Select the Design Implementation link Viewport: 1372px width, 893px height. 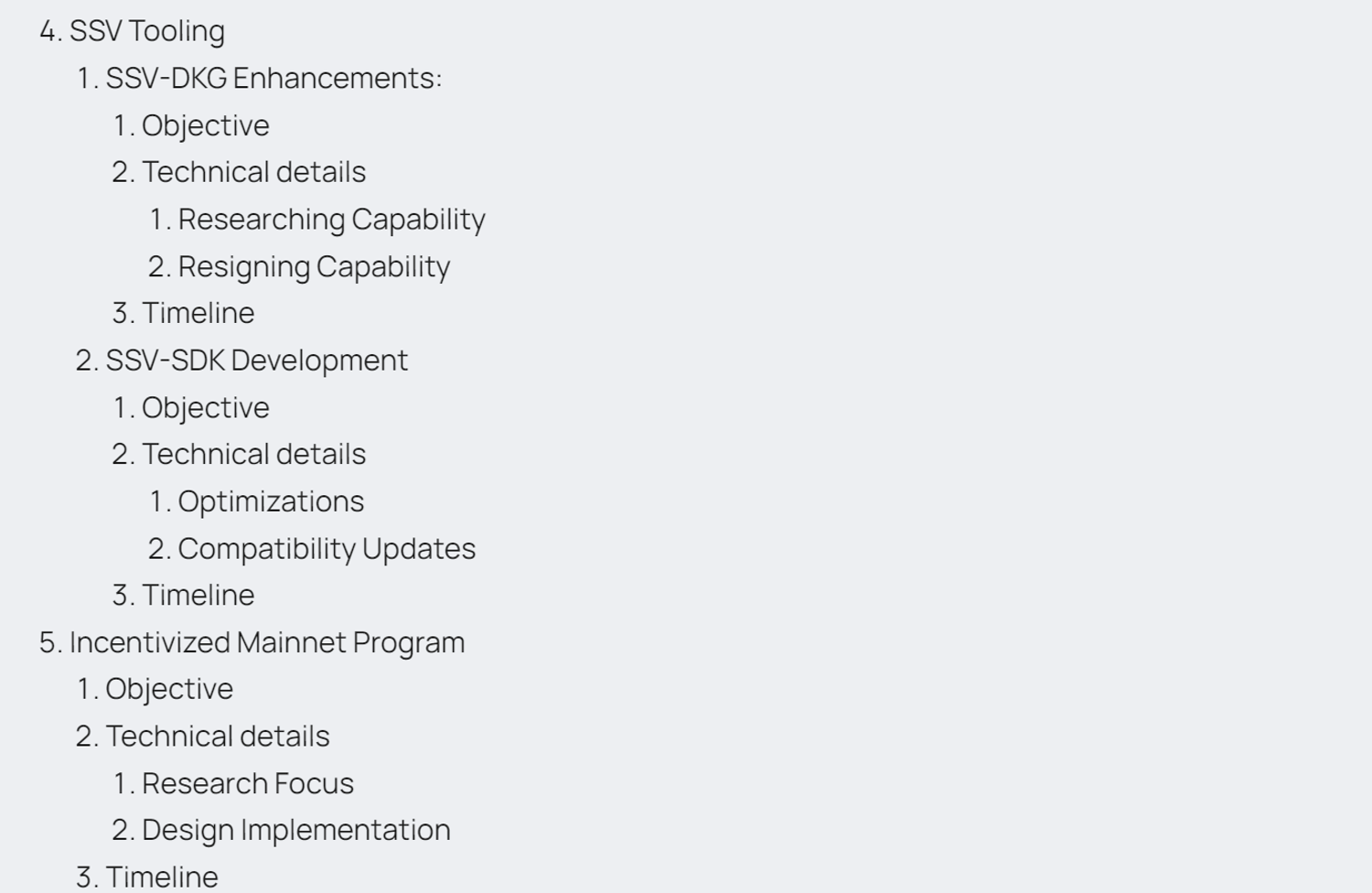coord(295,830)
